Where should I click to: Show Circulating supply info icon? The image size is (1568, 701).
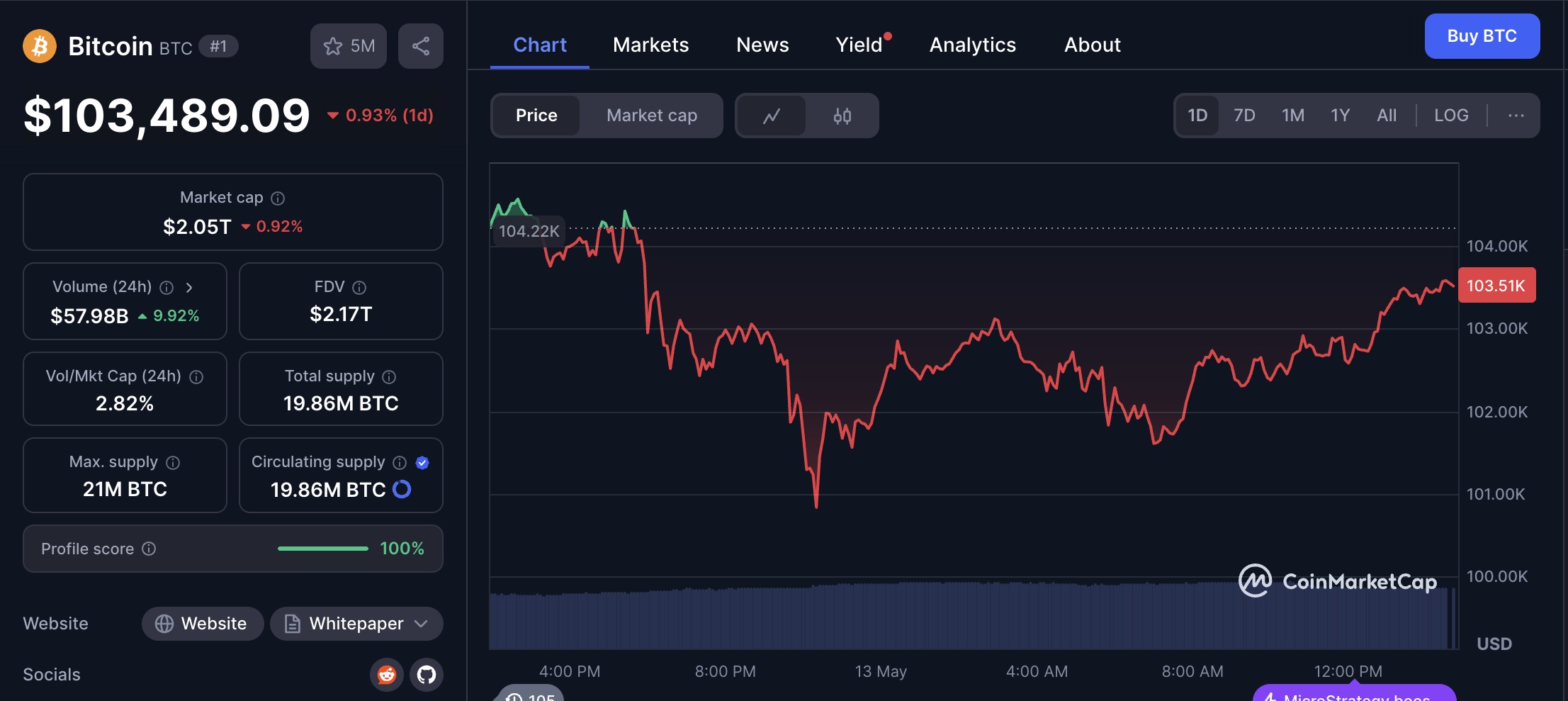tap(400, 463)
